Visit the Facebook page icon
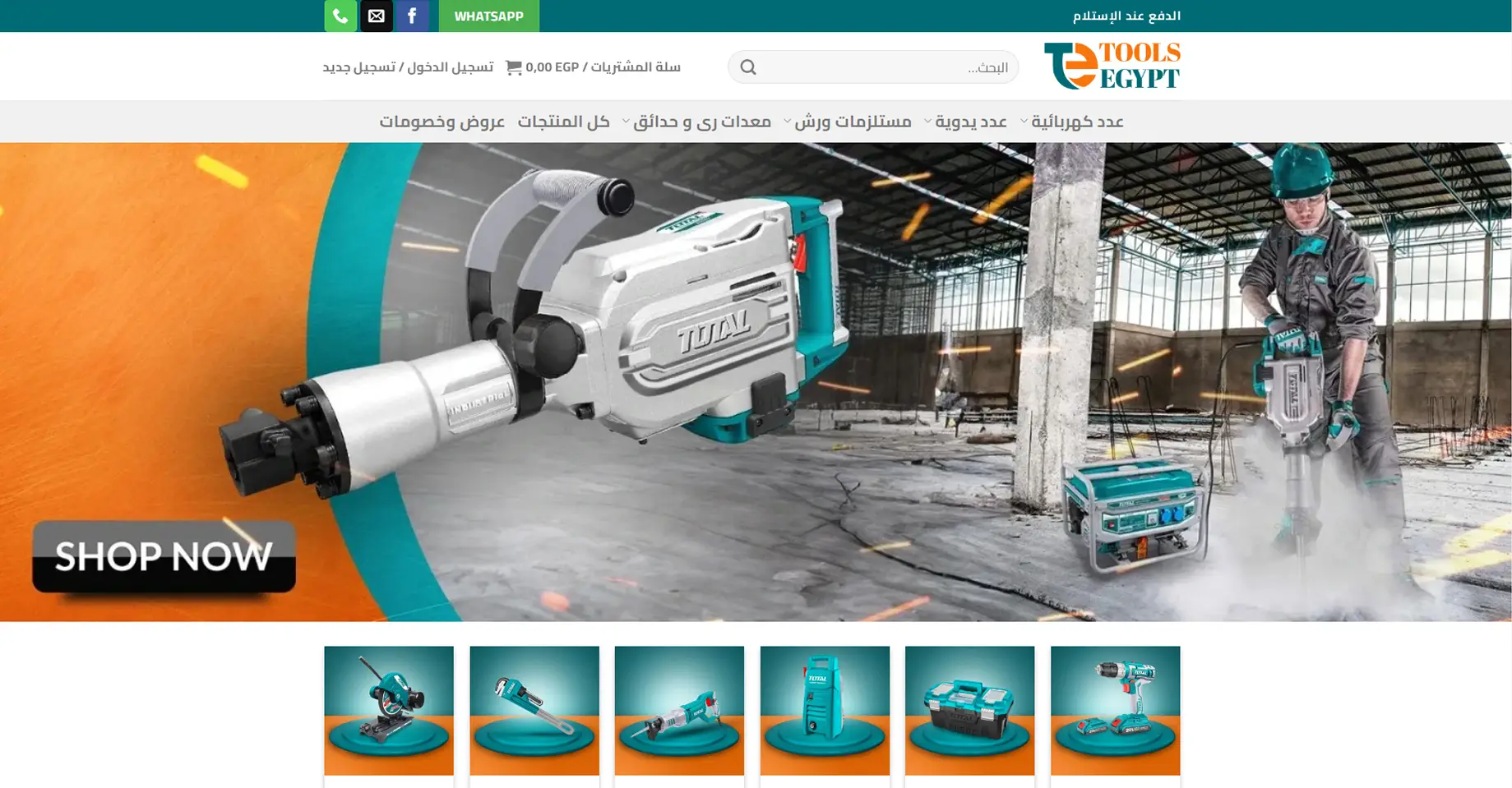The height and width of the screenshot is (788, 1512). click(413, 16)
